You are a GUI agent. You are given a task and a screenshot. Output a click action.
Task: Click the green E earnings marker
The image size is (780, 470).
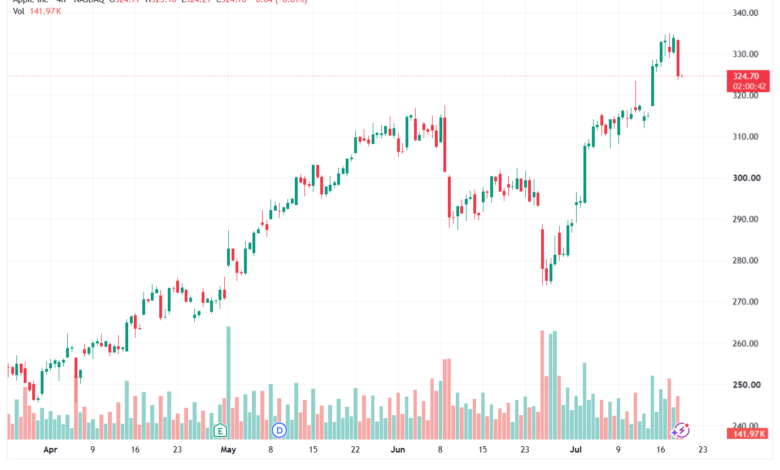pos(220,430)
